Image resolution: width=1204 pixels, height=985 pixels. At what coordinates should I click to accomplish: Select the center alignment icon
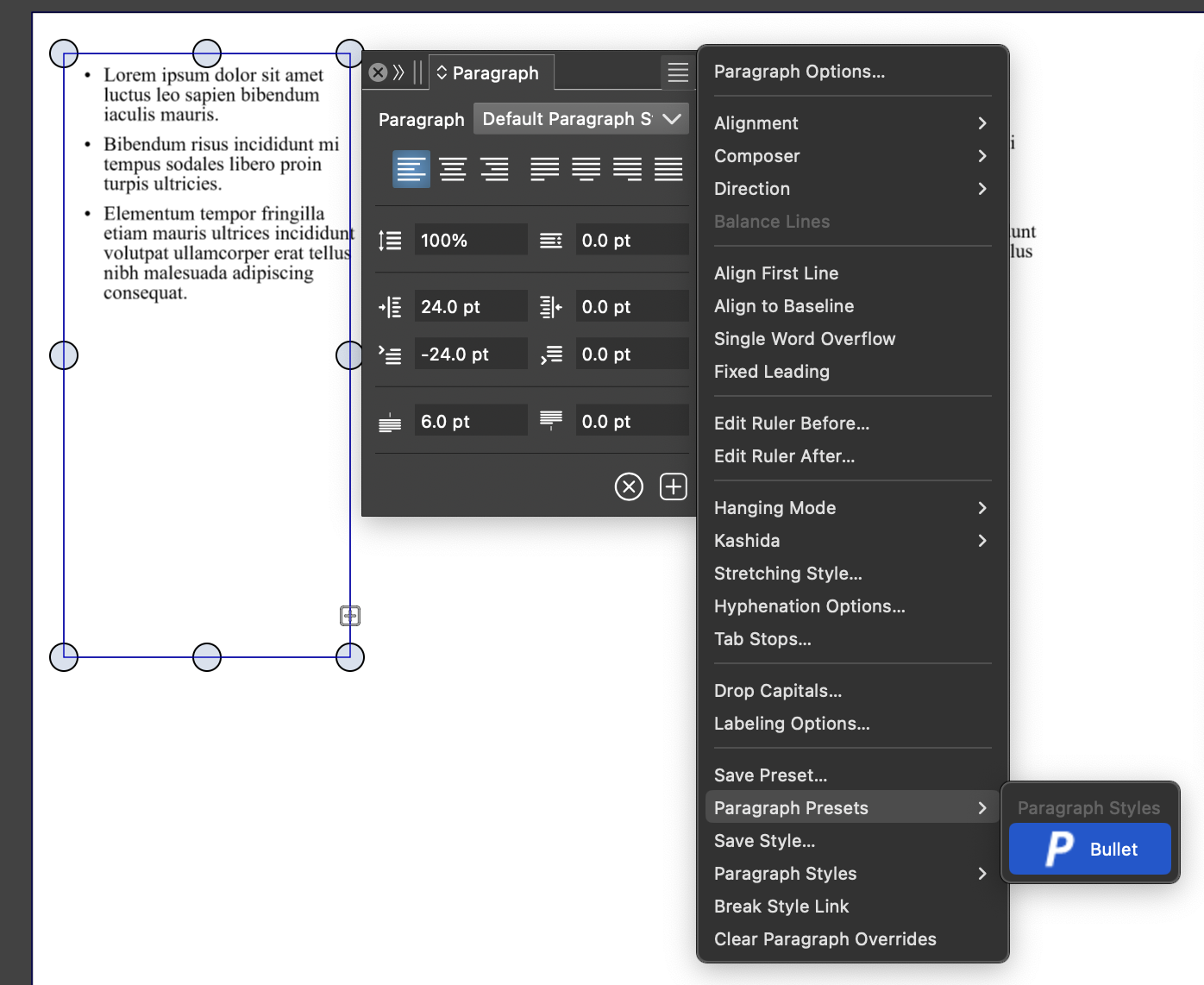click(453, 169)
